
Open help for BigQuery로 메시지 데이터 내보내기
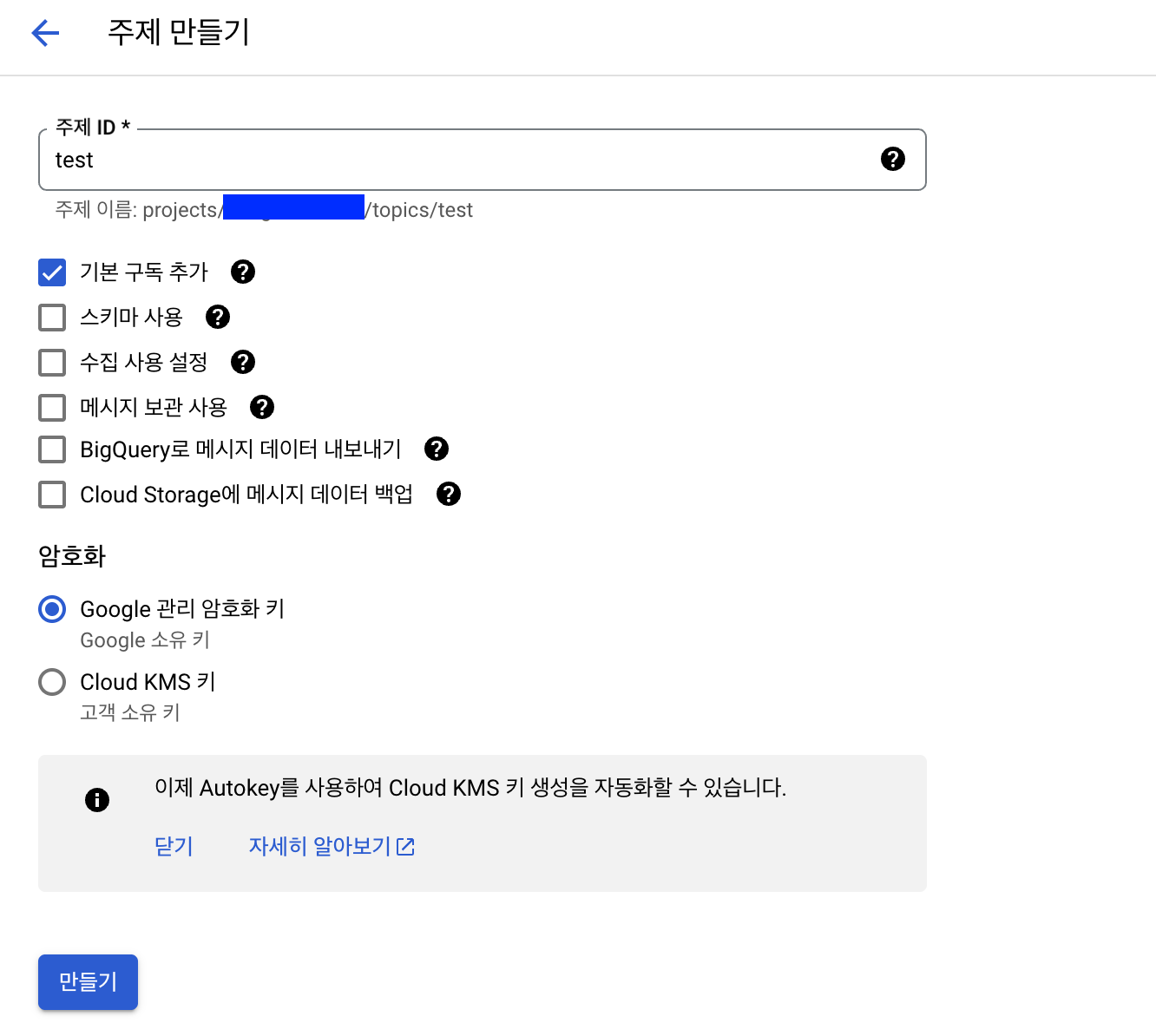437,449
